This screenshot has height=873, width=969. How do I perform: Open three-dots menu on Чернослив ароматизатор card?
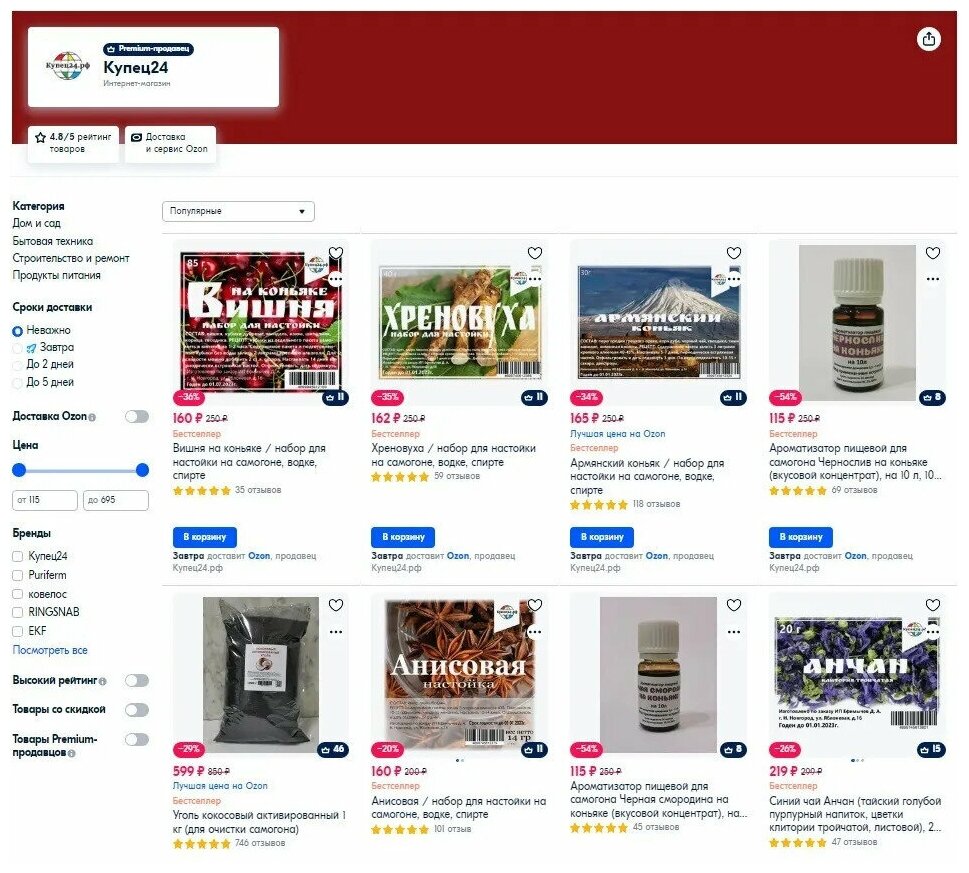click(x=933, y=279)
